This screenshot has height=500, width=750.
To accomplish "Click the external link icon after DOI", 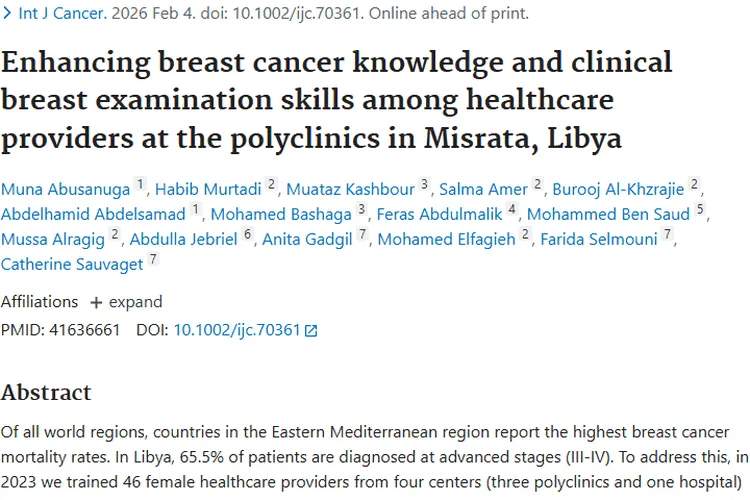I will coord(311,330).
